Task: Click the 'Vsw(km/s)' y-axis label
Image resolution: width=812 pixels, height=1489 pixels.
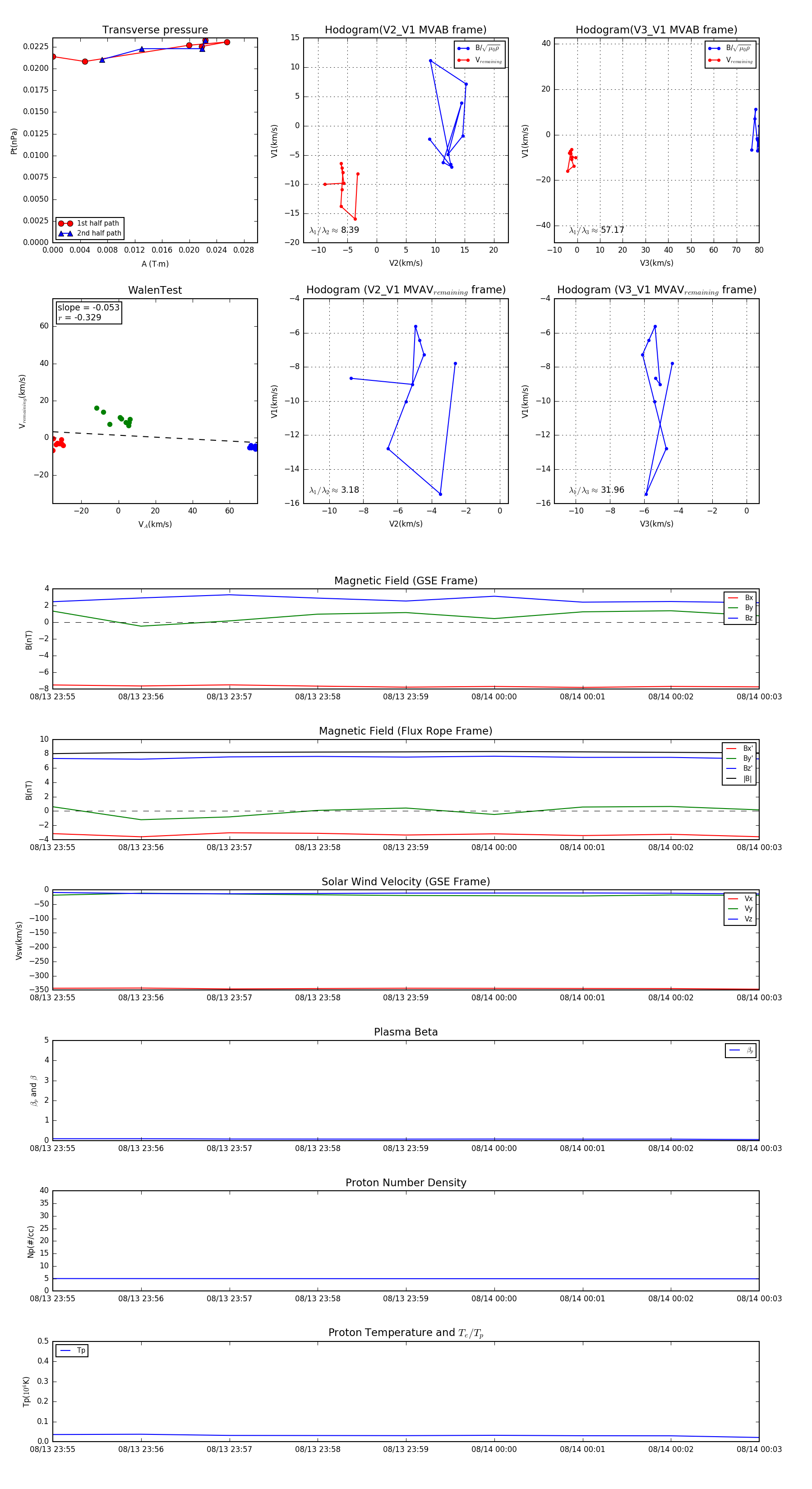Action: pos(19,940)
